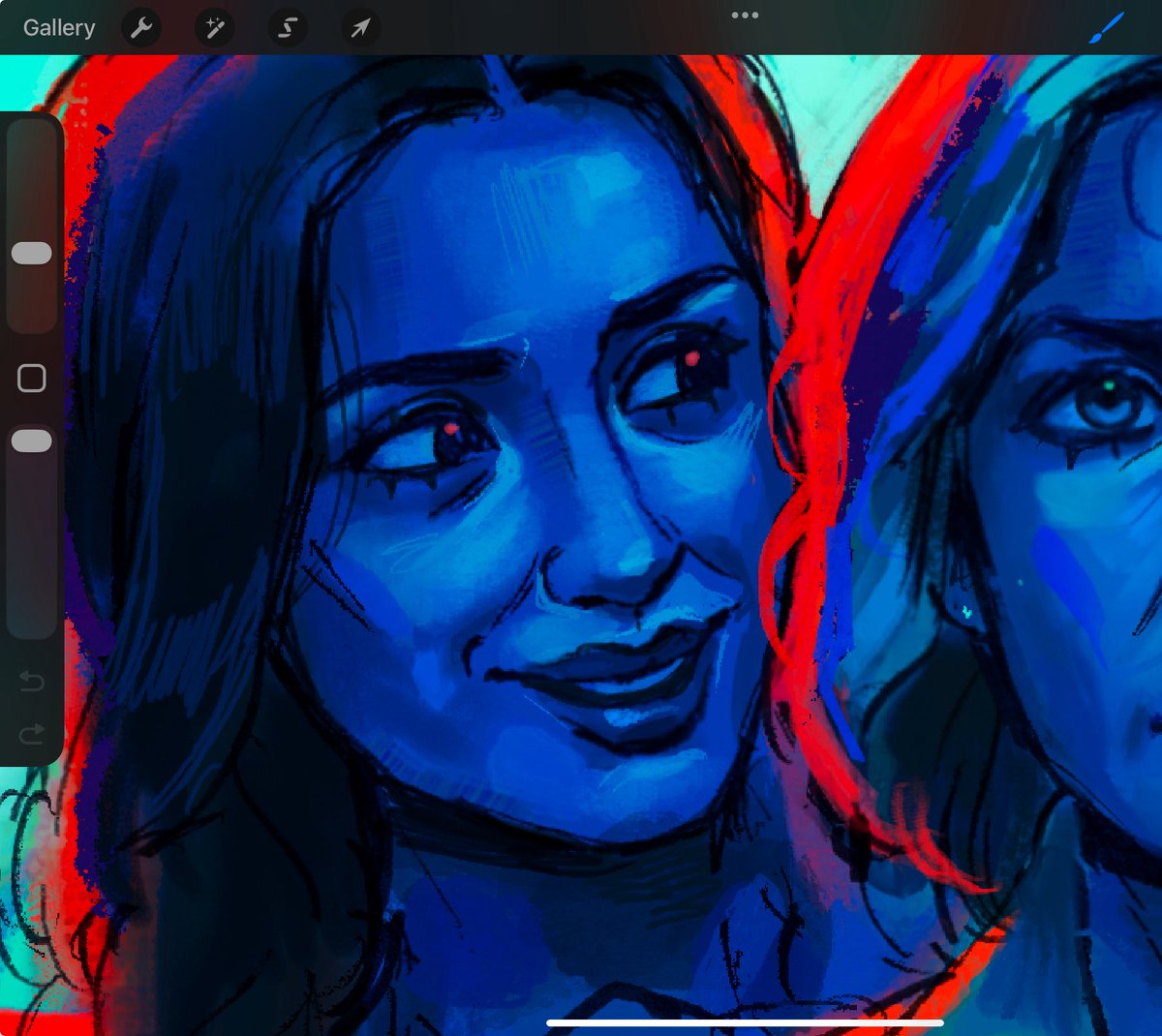The height and width of the screenshot is (1036, 1162).
Task: Tap the square modify button on sidebar
Action: (x=32, y=378)
